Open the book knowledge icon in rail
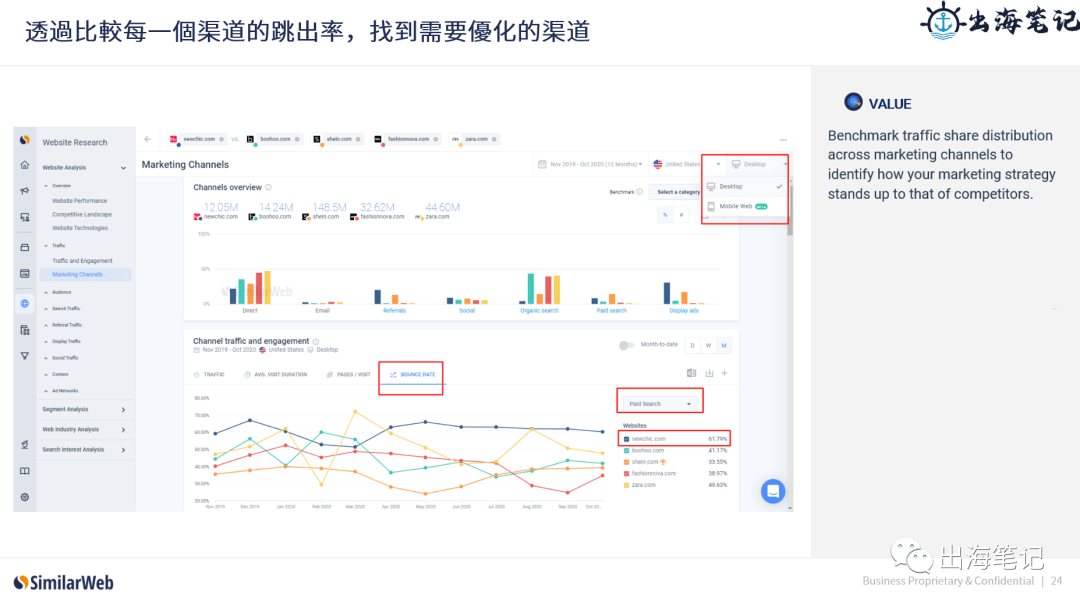This screenshot has width=1080, height=605. pyautogui.click(x=25, y=471)
